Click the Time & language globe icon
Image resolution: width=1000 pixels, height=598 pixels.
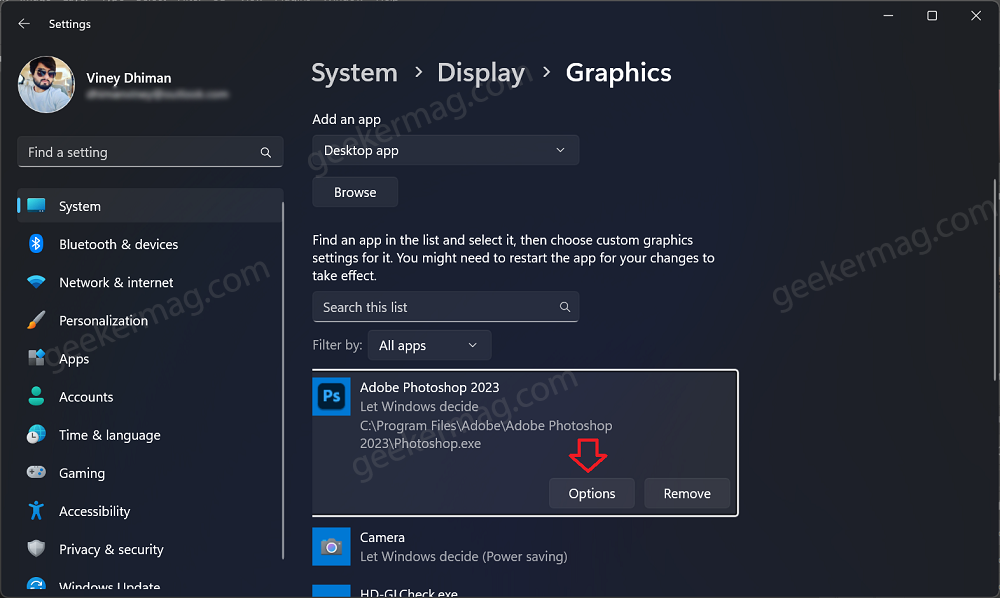(x=36, y=435)
